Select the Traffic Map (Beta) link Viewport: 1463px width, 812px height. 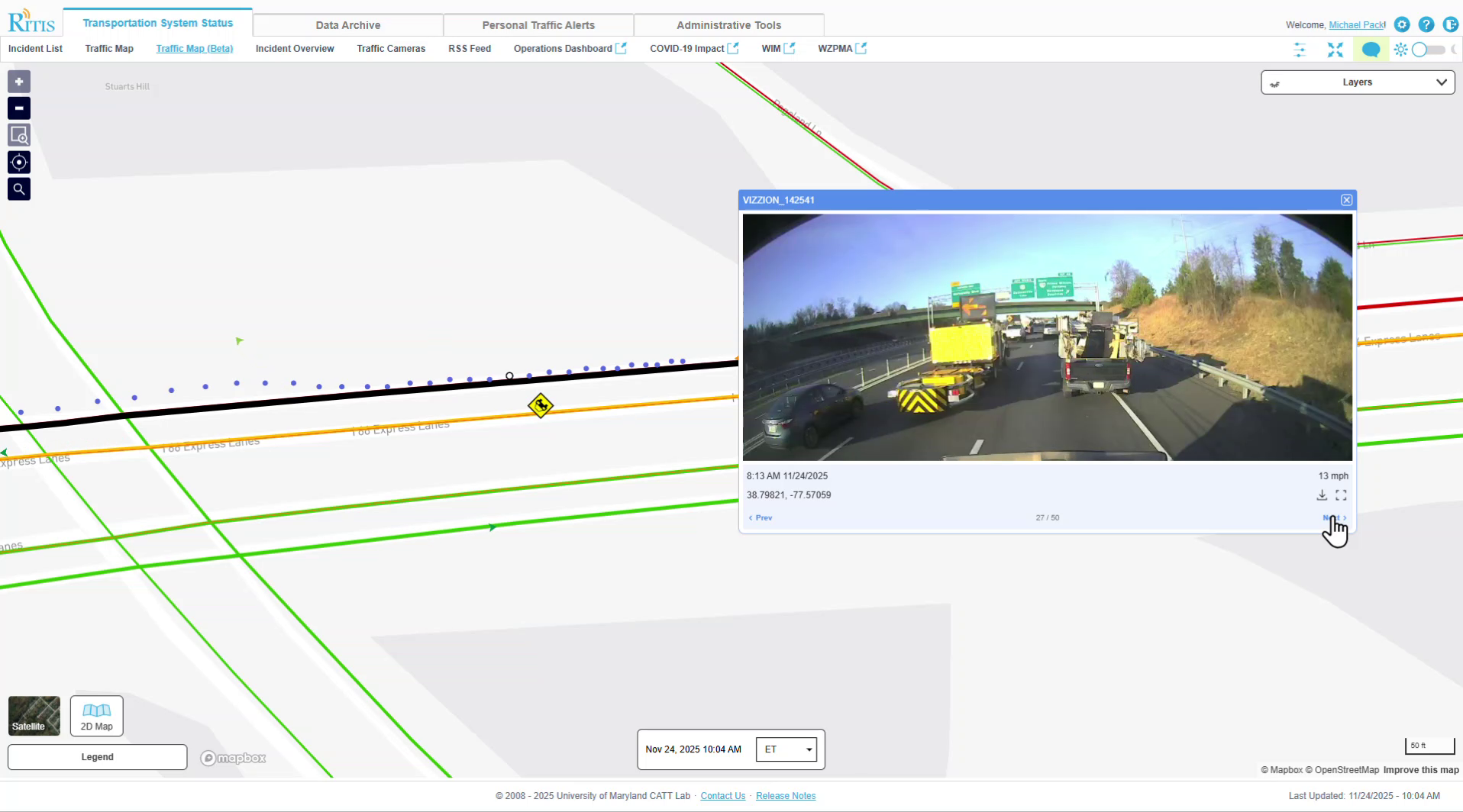coord(195,48)
